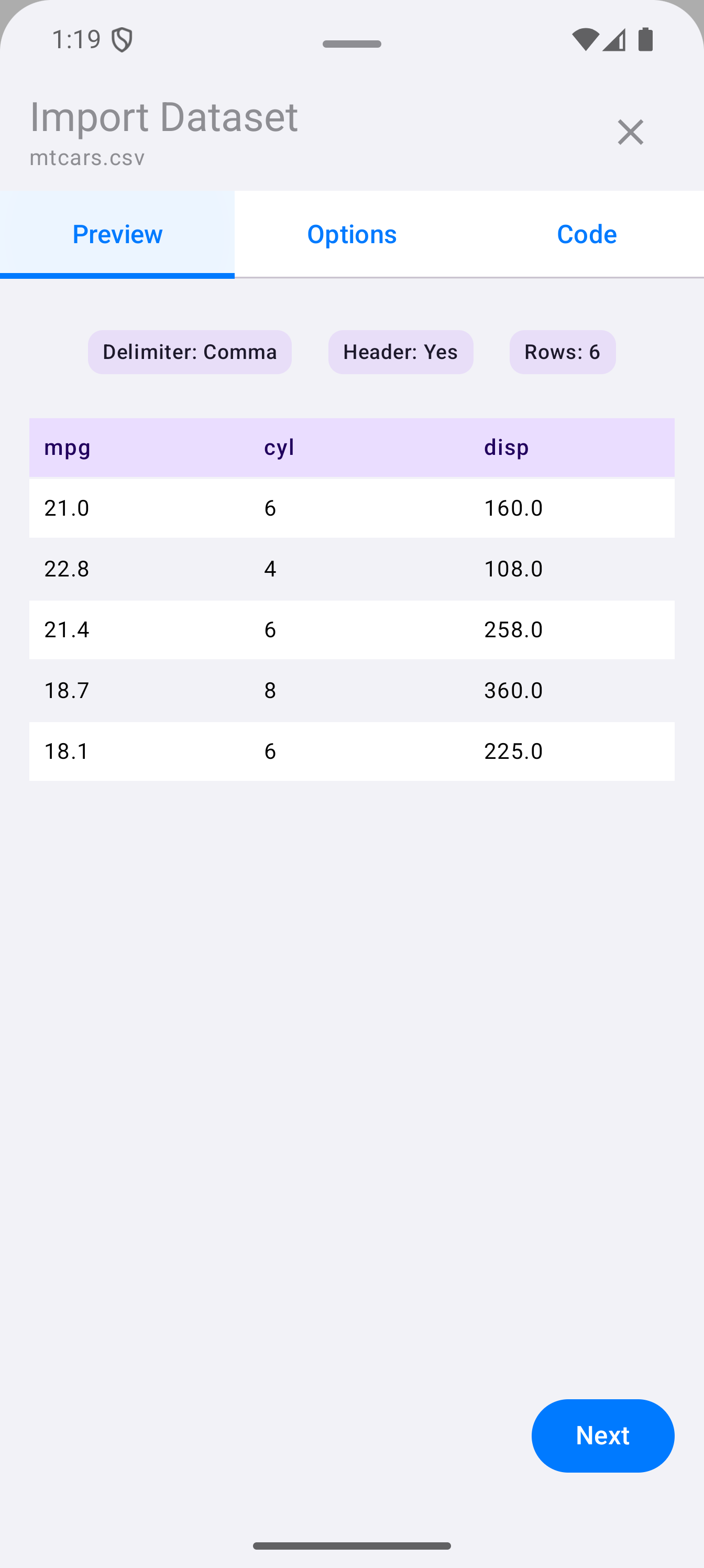Tap the VPN shield status icon
This screenshot has width=704, height=1568.
point(122,40)
